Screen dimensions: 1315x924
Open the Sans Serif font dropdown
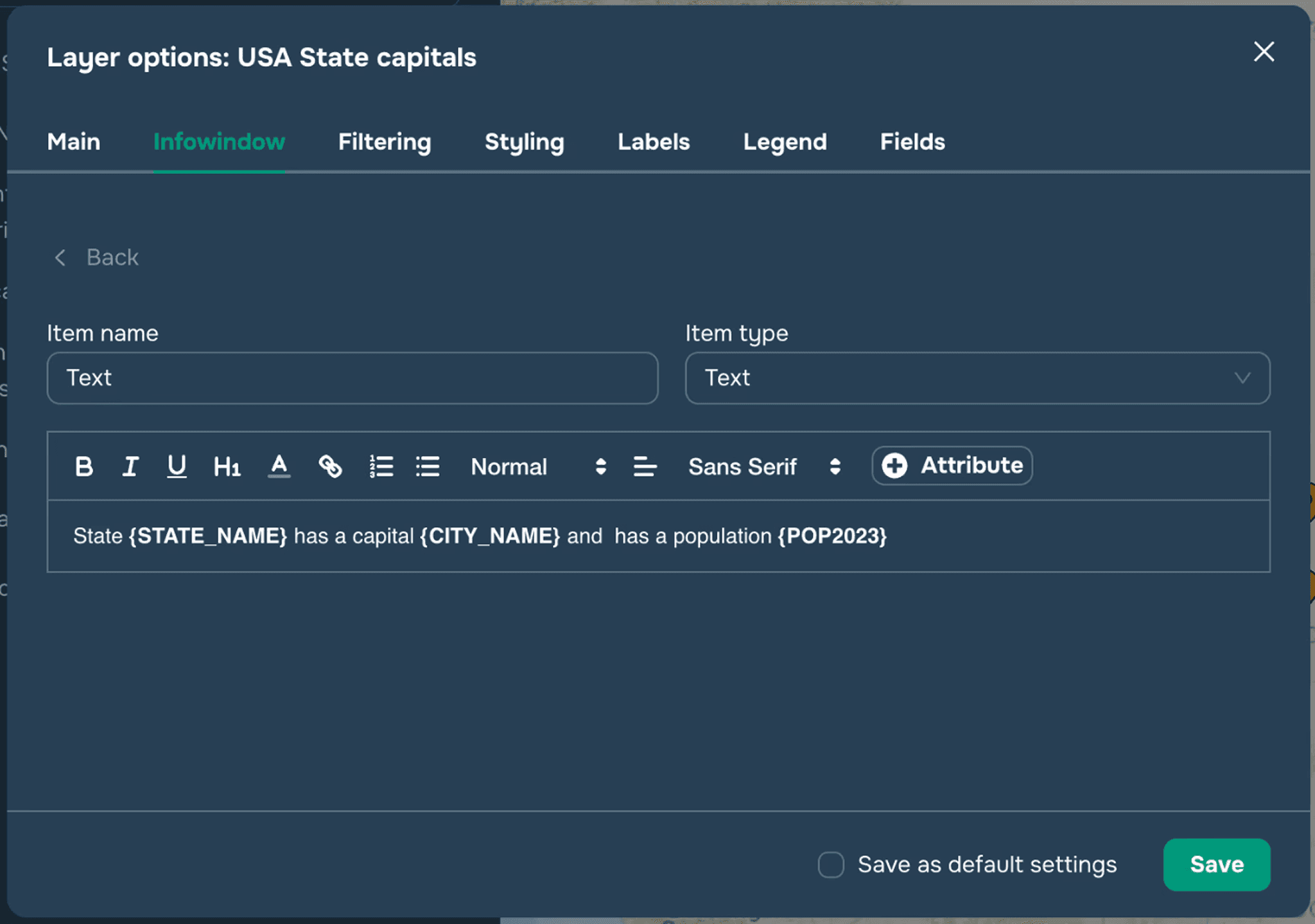tap(764, 466)
